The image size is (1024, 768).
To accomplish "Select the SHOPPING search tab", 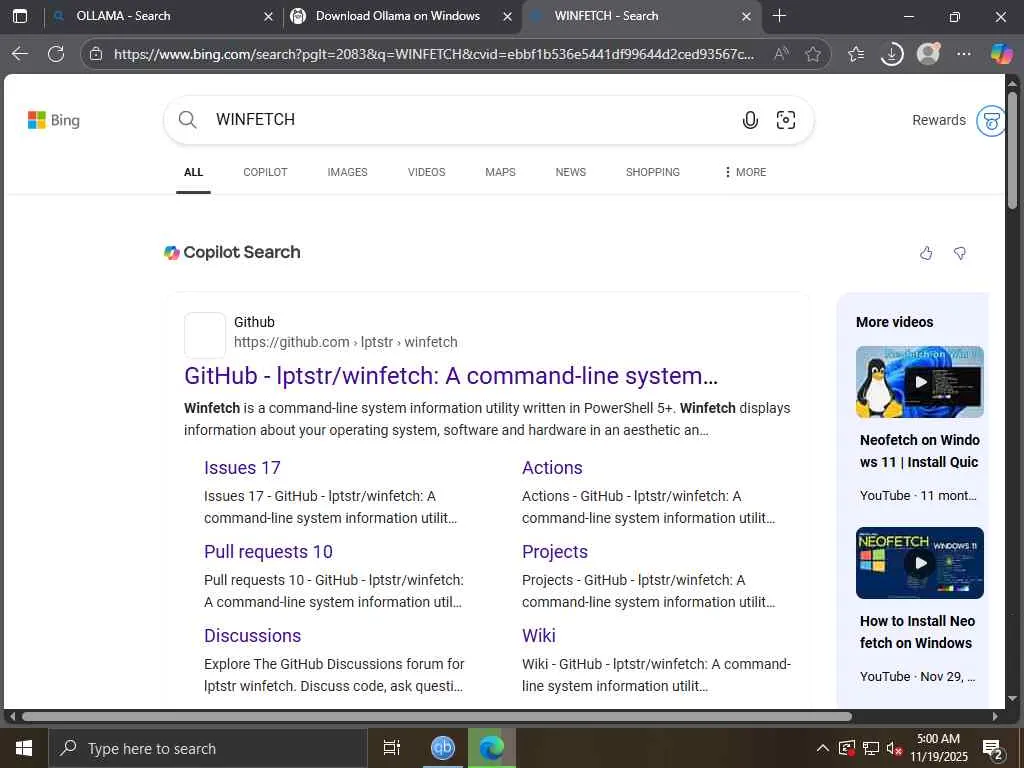I will 653,172.
